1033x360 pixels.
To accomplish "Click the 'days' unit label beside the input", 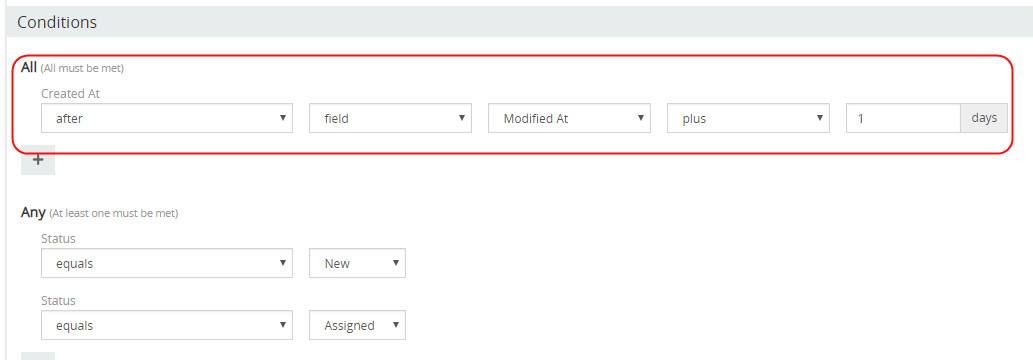I will 984,118.
